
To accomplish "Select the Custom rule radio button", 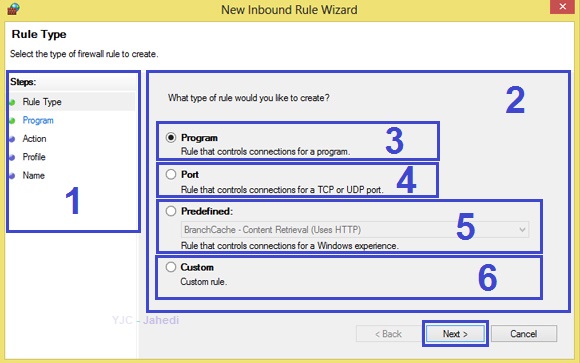I will click(171, 267).
